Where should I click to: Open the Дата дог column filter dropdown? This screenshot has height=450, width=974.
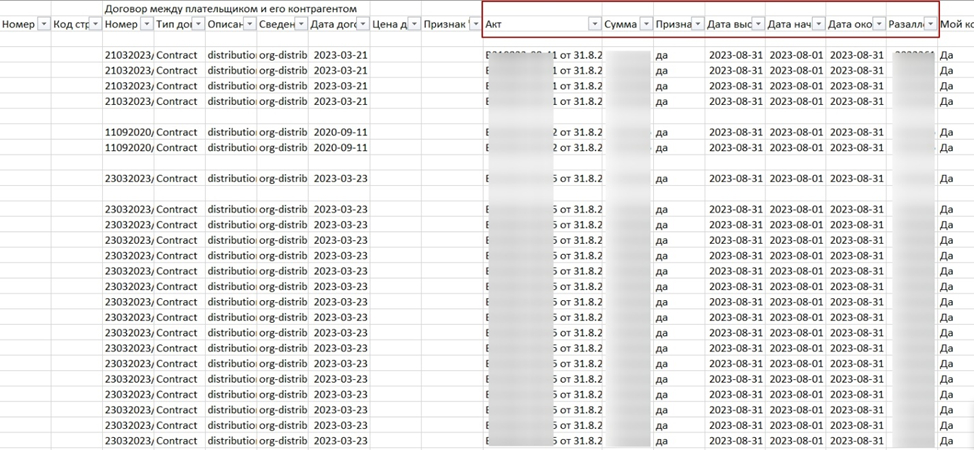pos(363,24)
